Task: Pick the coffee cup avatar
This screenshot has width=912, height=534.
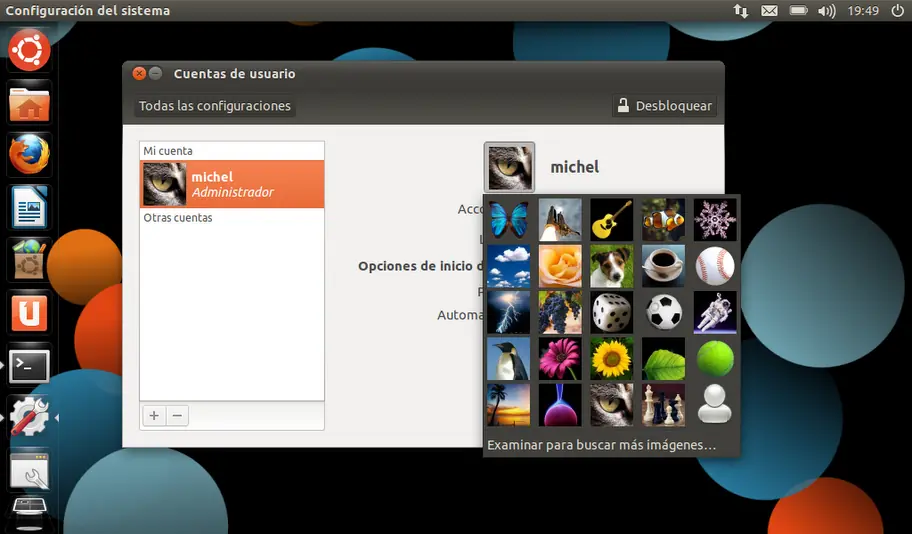Action: pyautogui.click(x=663, y=266)
